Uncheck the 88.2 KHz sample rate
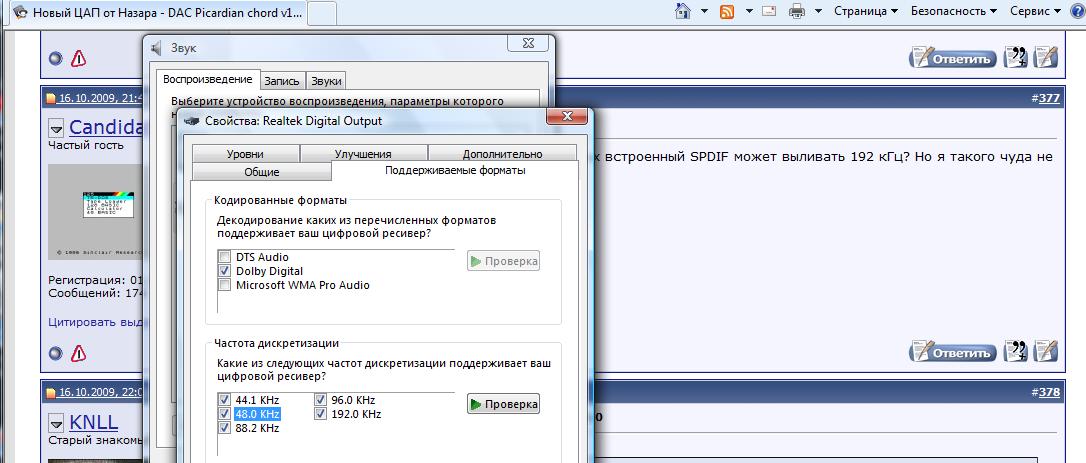The image size is (1086, 463). (224, 428)
